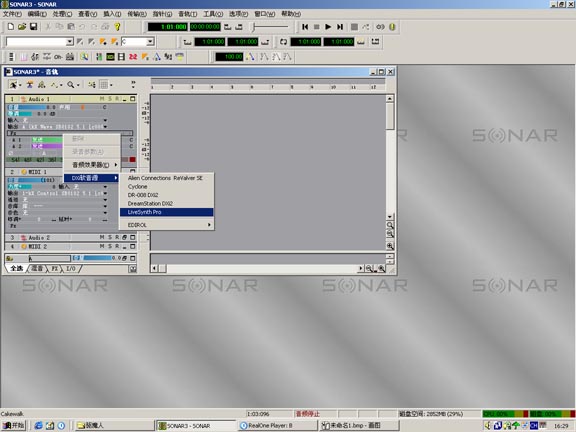This screenshot has height=432, width=576.
Task: Save the project with floppy icon
Action: pos(33,27)
